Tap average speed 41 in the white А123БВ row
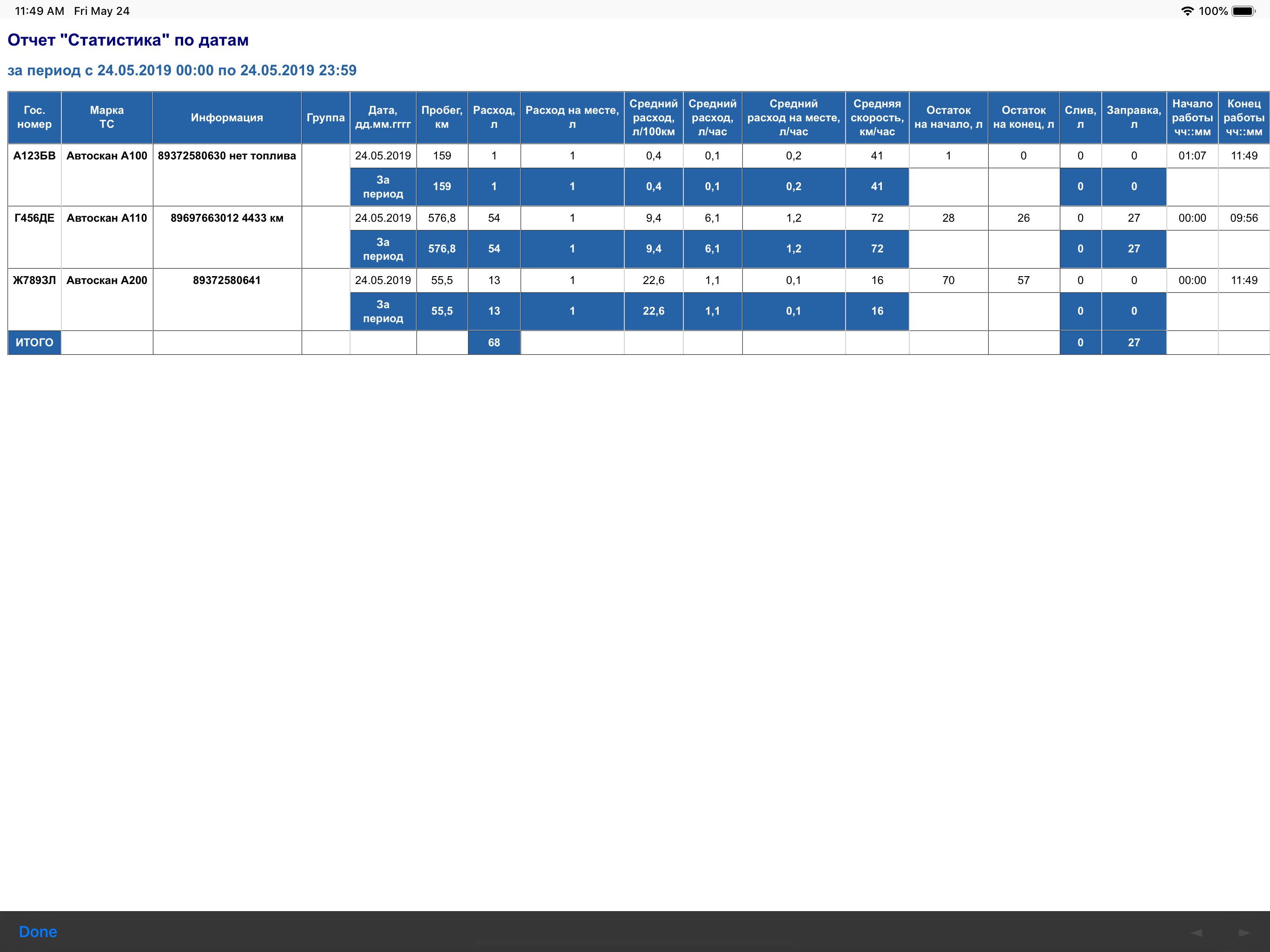The image size is (1270, 952). [x=877, y=156]
